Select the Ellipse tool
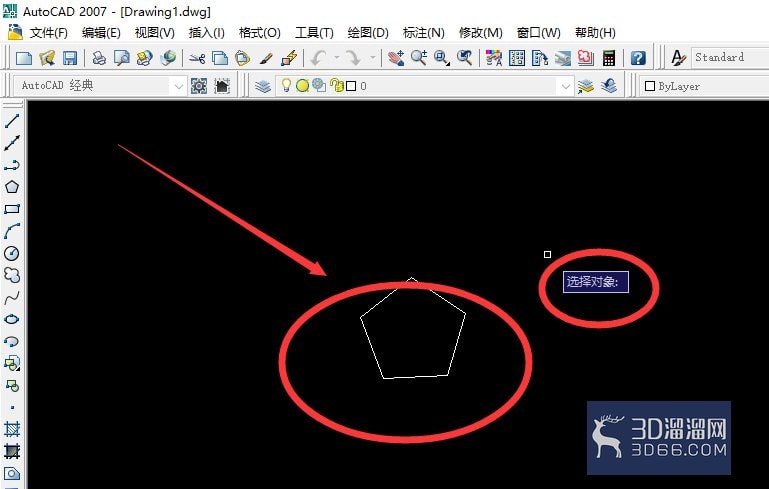Screen dimensions: 769x489 pos(12,319)
